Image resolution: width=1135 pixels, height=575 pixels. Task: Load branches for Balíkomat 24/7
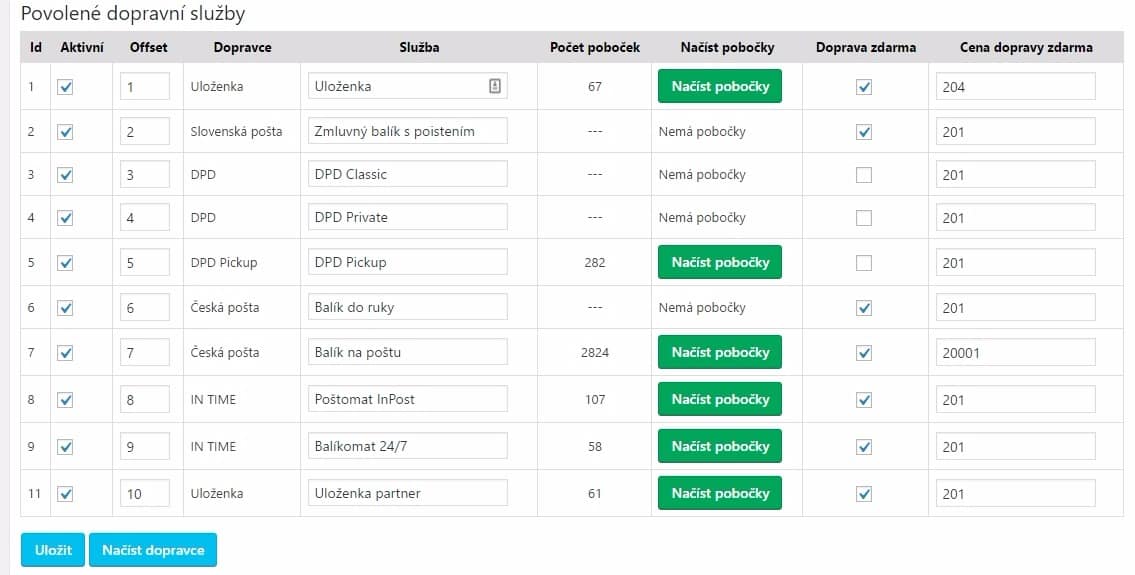point(720,446)
